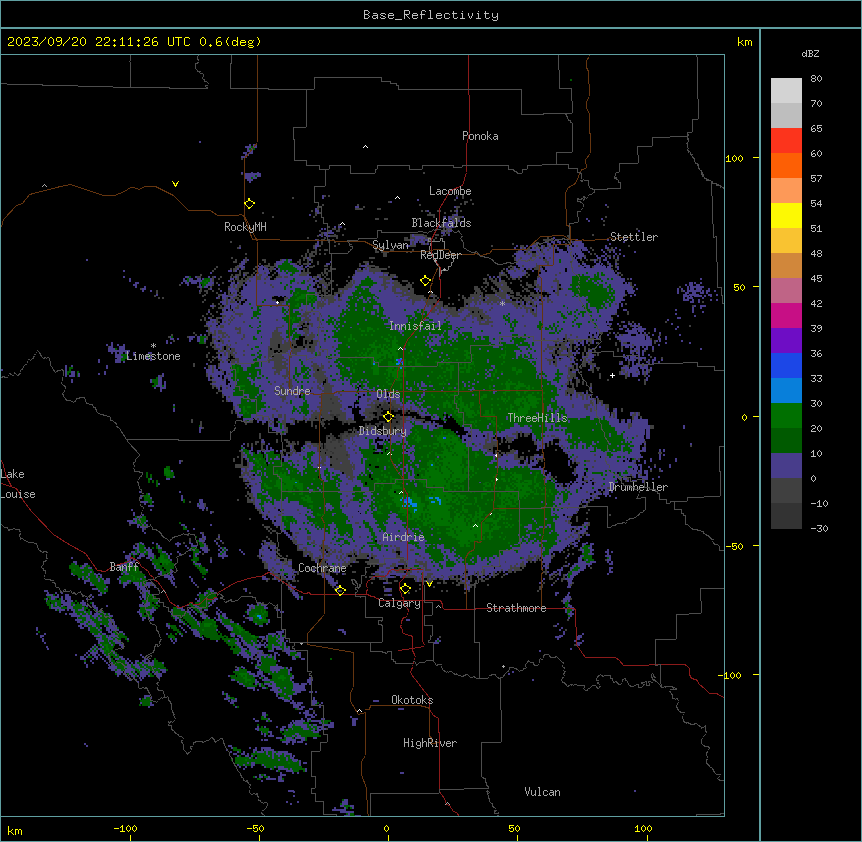The width and height of the screenshot is (862, 842).
Task: Click the Vulcan label
Action: pyautogui.click(x=542, y=792)
